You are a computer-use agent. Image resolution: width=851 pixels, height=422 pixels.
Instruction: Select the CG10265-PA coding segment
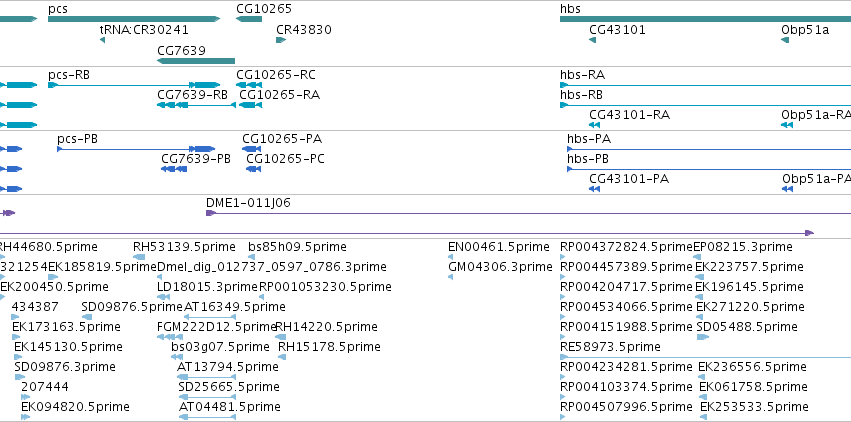pos(251,149)
